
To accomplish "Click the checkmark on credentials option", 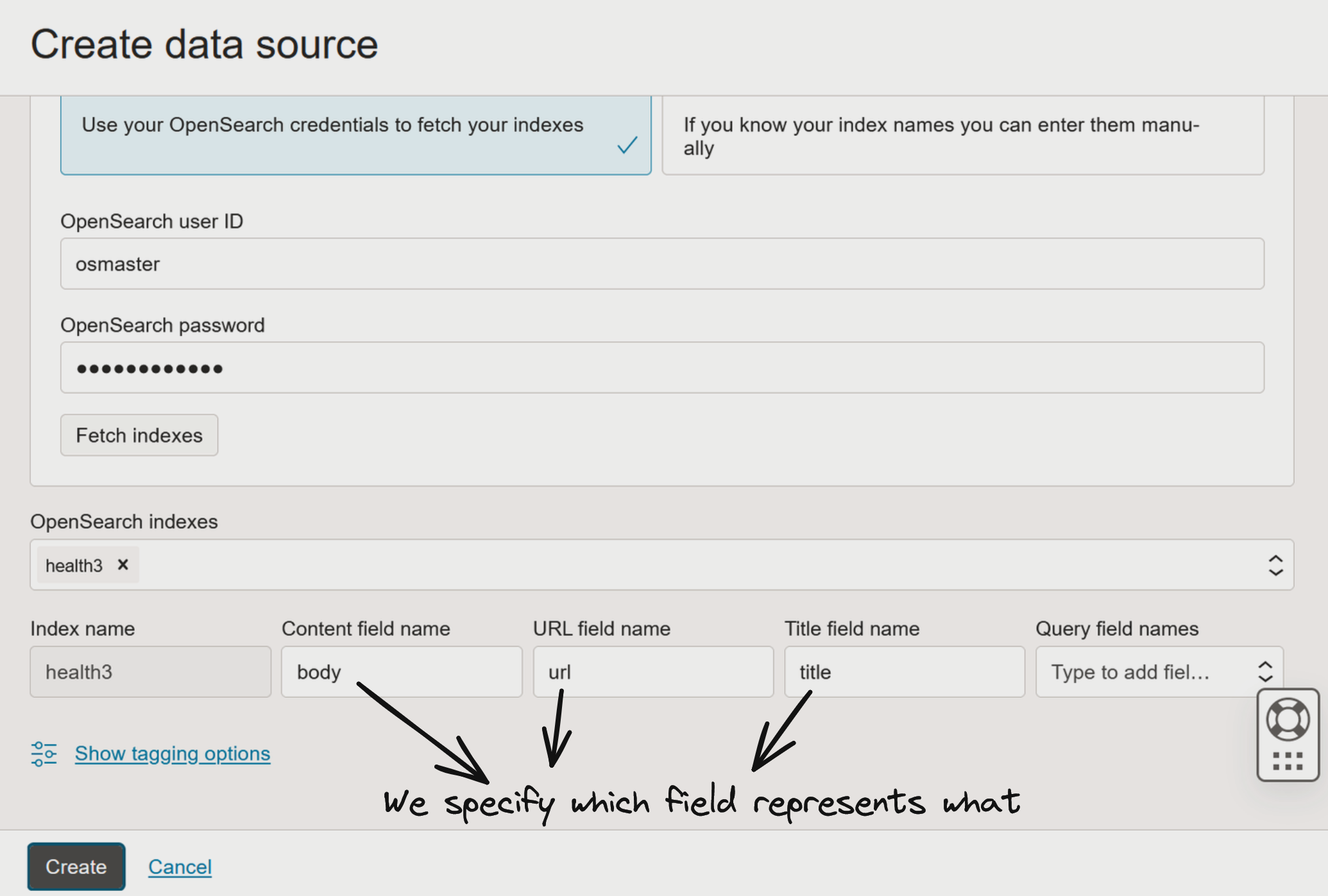I will (x=627, y=145).
